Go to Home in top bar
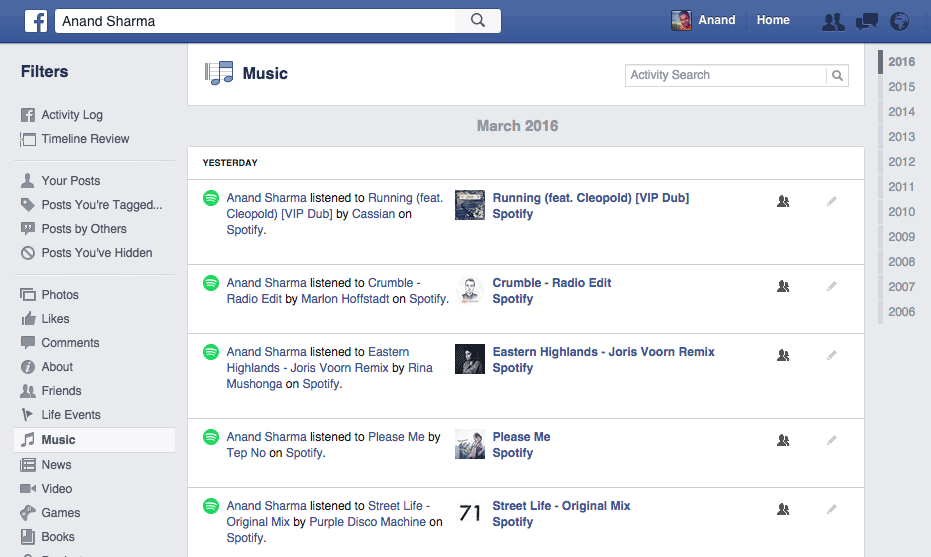Viewport: 931px width, 557px height. (x=773, y=20)
